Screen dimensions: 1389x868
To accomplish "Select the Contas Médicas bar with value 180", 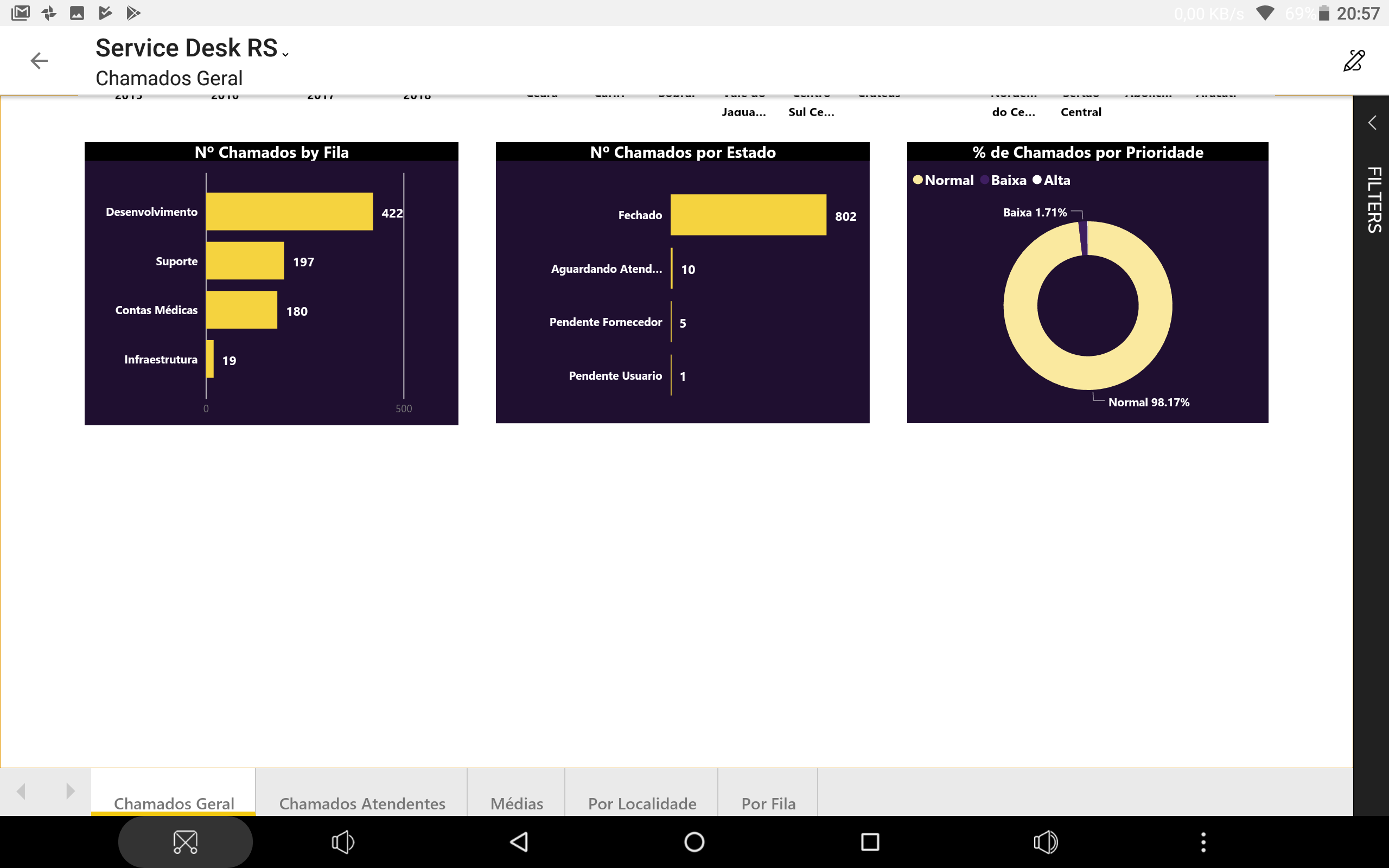I will (x=241, y=310).
